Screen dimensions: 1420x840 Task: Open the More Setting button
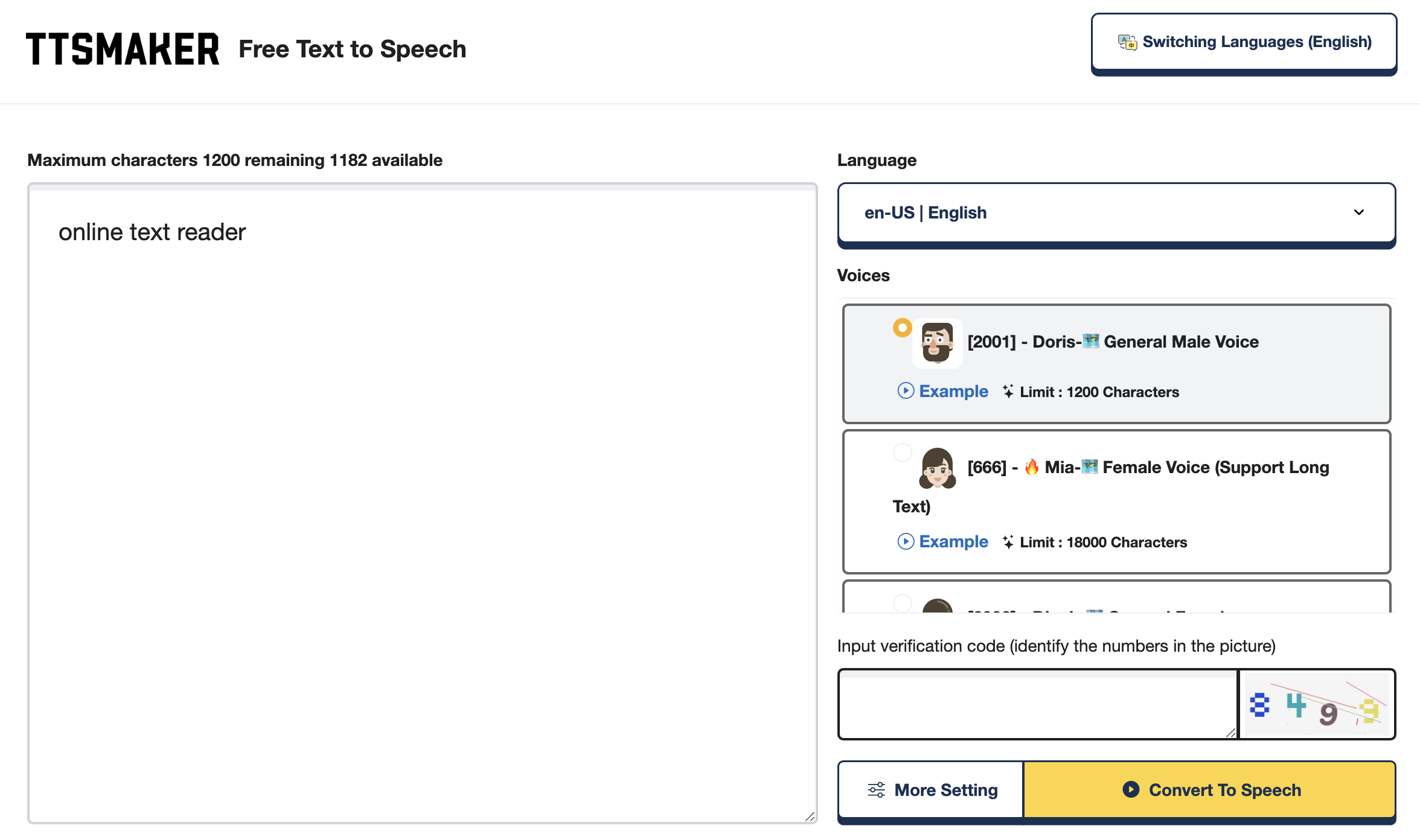[932, 789]
